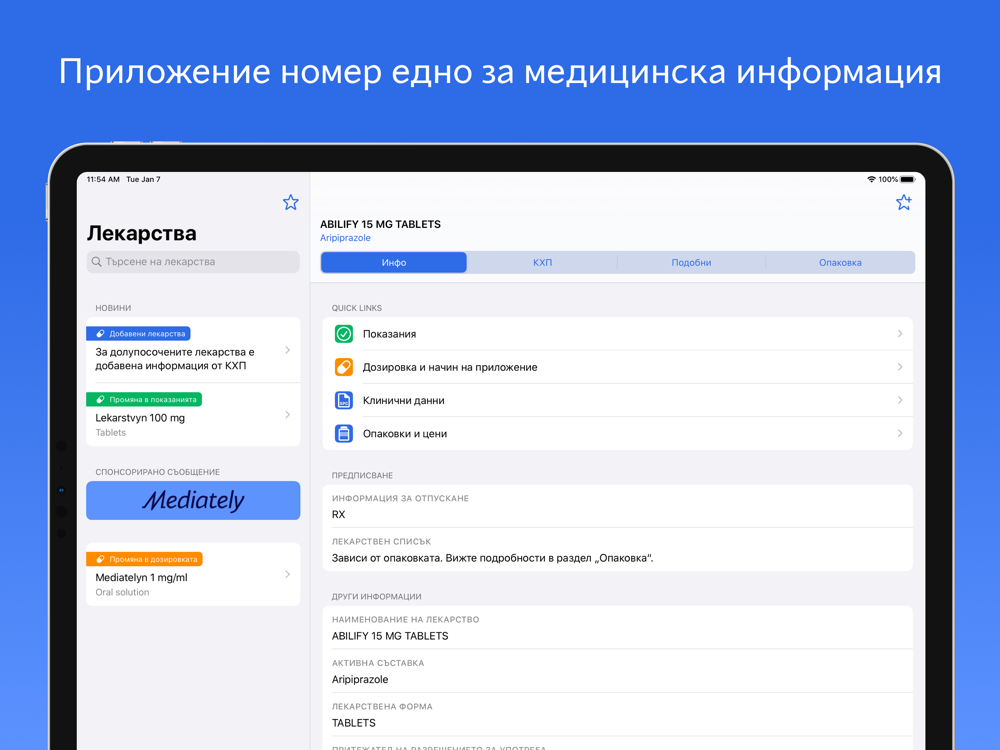Click the magnifier icon in the search field

96,261
